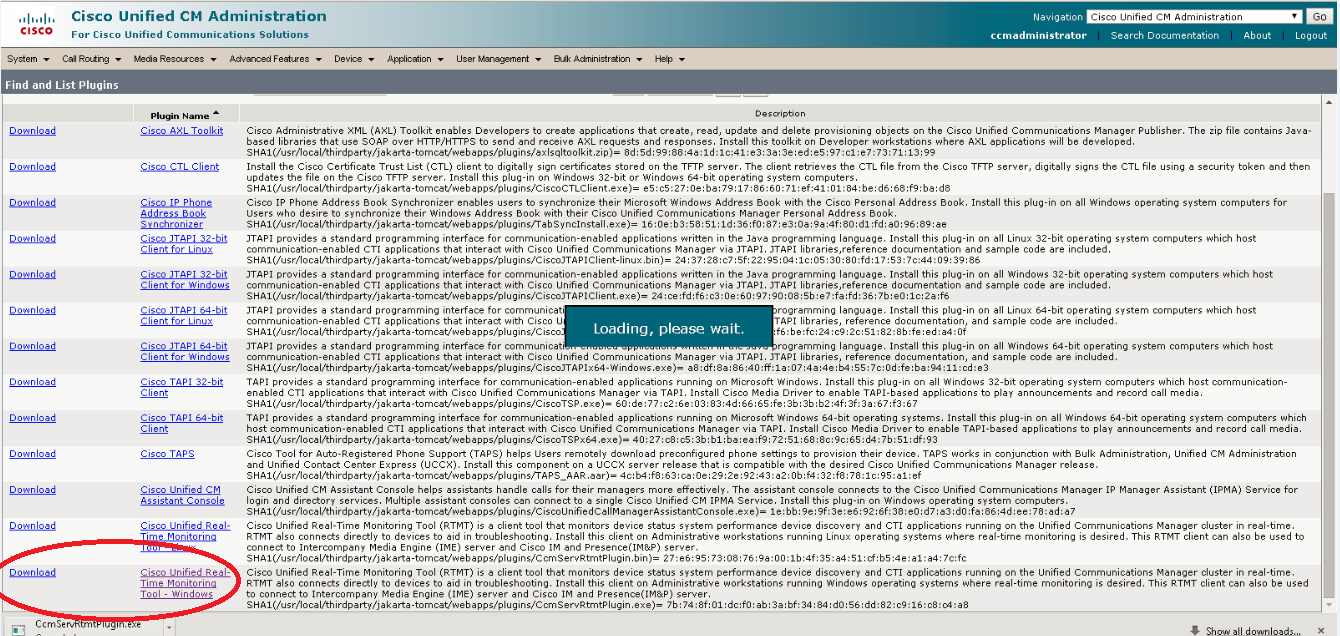The image size is (1340, 636).
Task: Download Real-Time Monitoring Tool for Windows
Action: [x=32, y=573]
